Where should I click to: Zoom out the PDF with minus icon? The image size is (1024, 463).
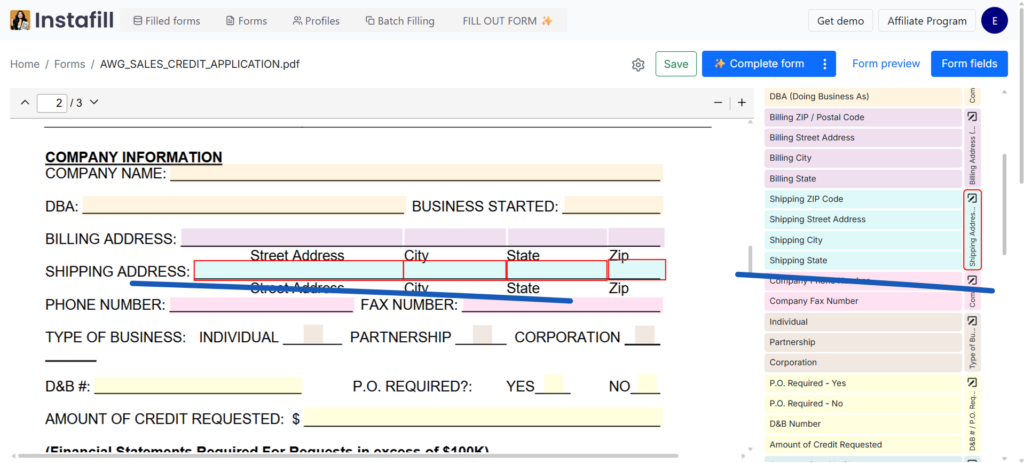click(717, 103)
